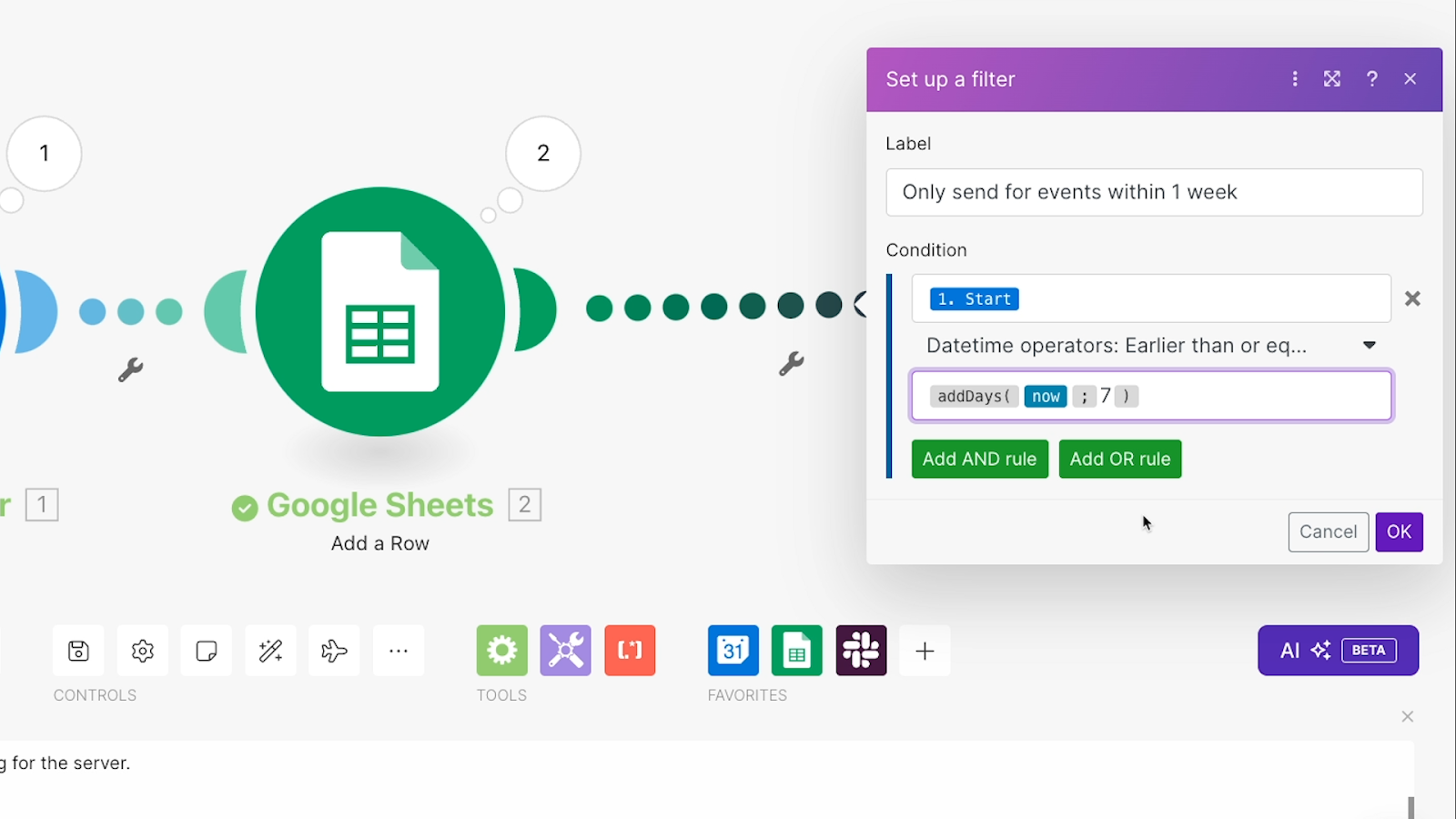1456x819 pixels.
Task: Click the Add AND rule button
Action: pyautogui.click(x=980, y=459)
